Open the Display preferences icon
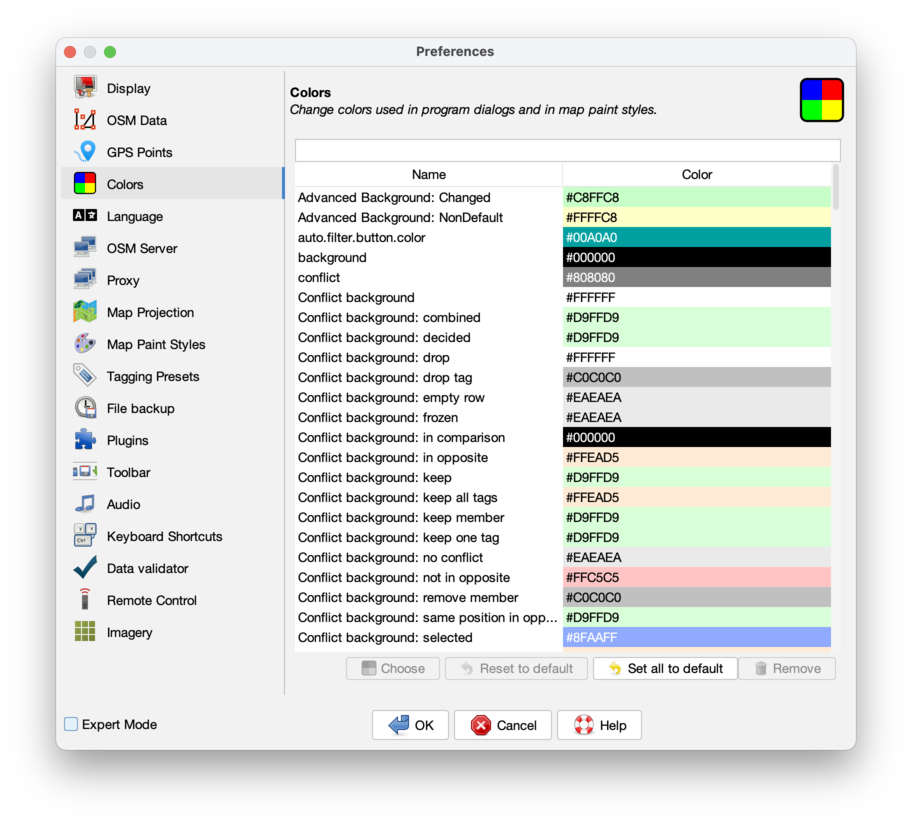This screenshot has width=912, height=824. click(84, 88)
